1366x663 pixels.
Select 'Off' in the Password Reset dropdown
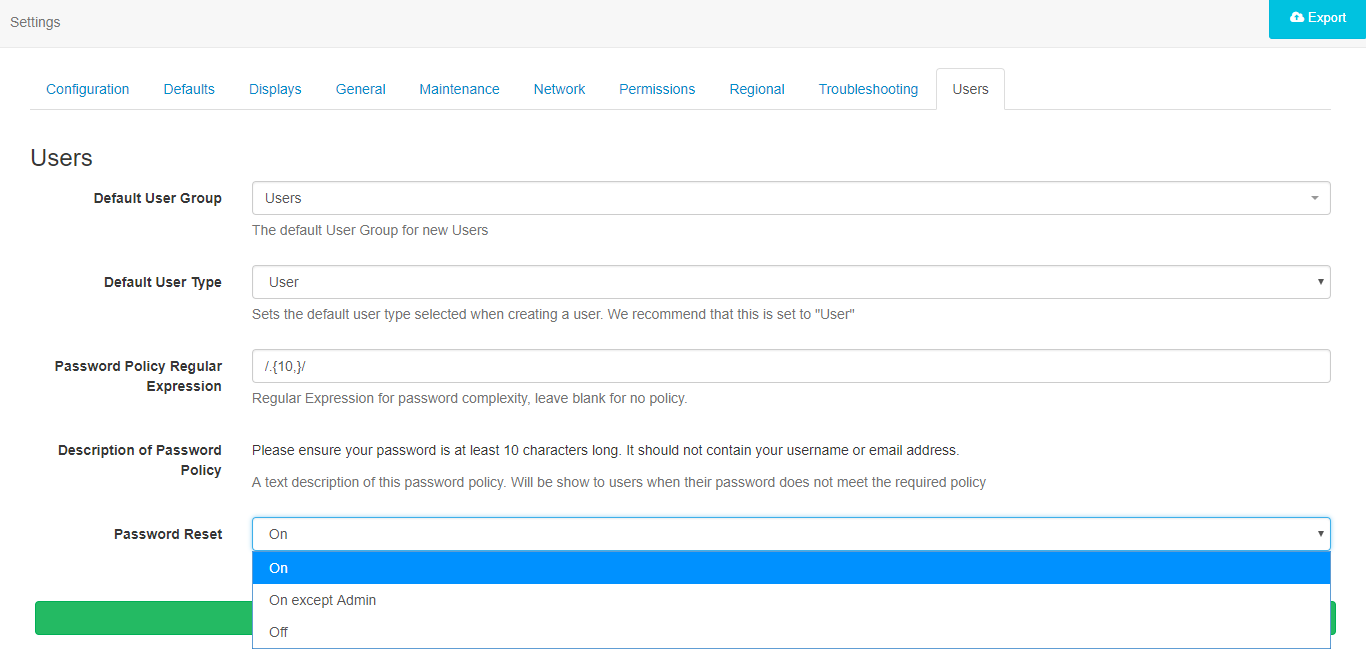click(x=277, y=631)
